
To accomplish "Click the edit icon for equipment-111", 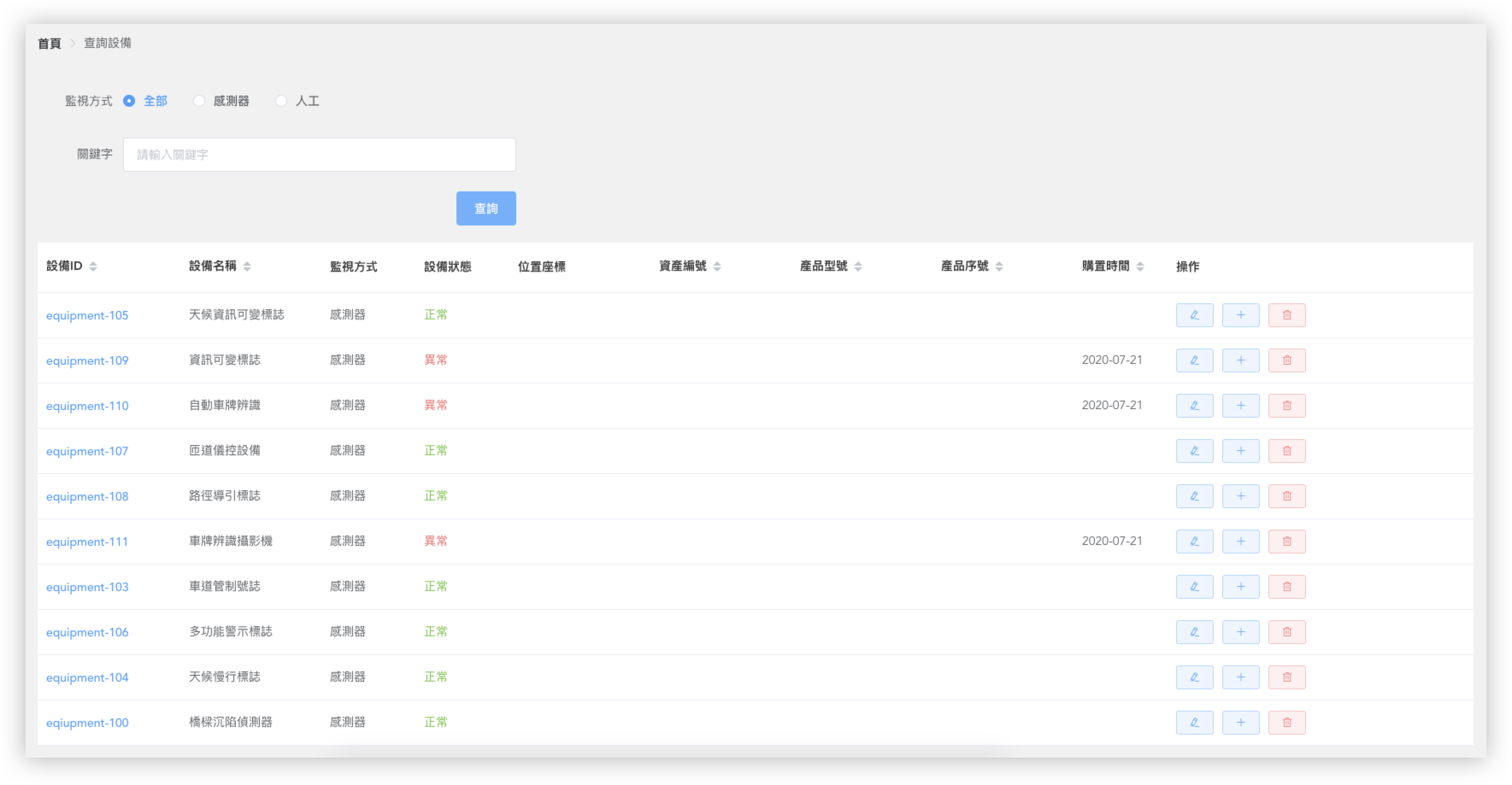I will (1194, 541).
